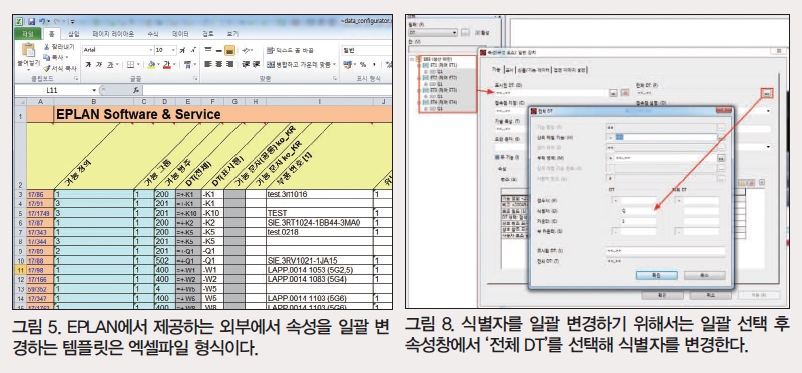Open the 삽입 (Insert) ribbon tab
802x373 pixels.
(74, 34)
